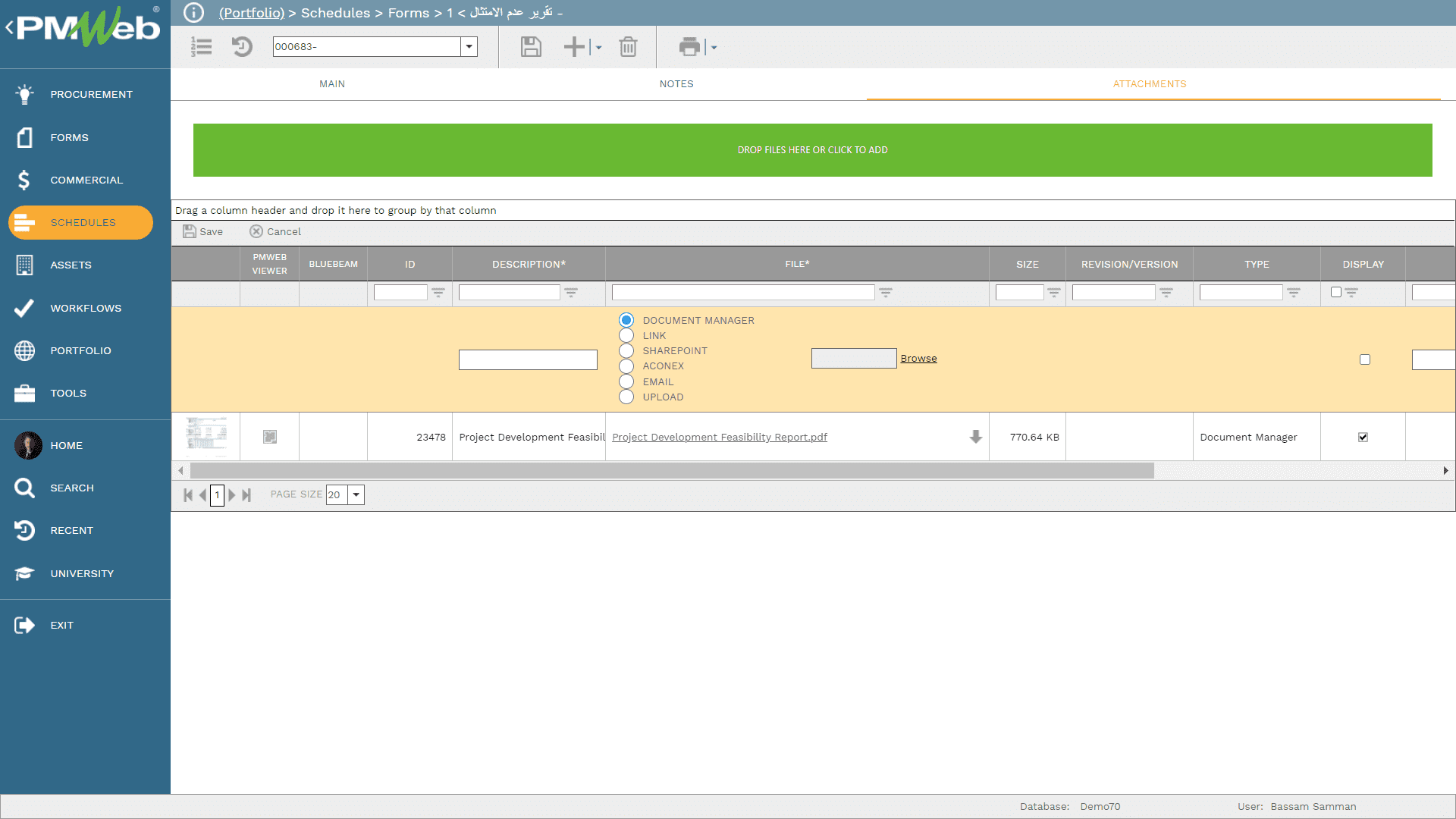Switch to the Notes tab
The height and width of the screenshot is (819, 1456).
(676, 84)
